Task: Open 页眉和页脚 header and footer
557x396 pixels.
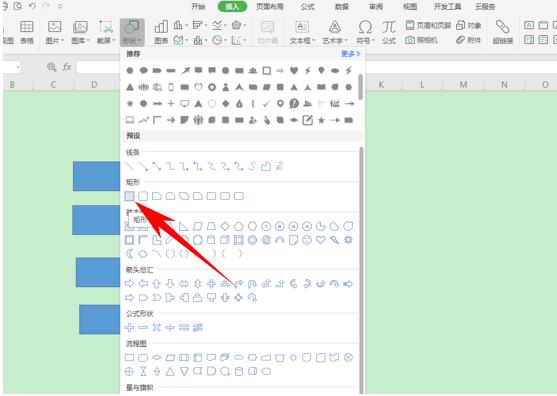Action: [428, 25]
